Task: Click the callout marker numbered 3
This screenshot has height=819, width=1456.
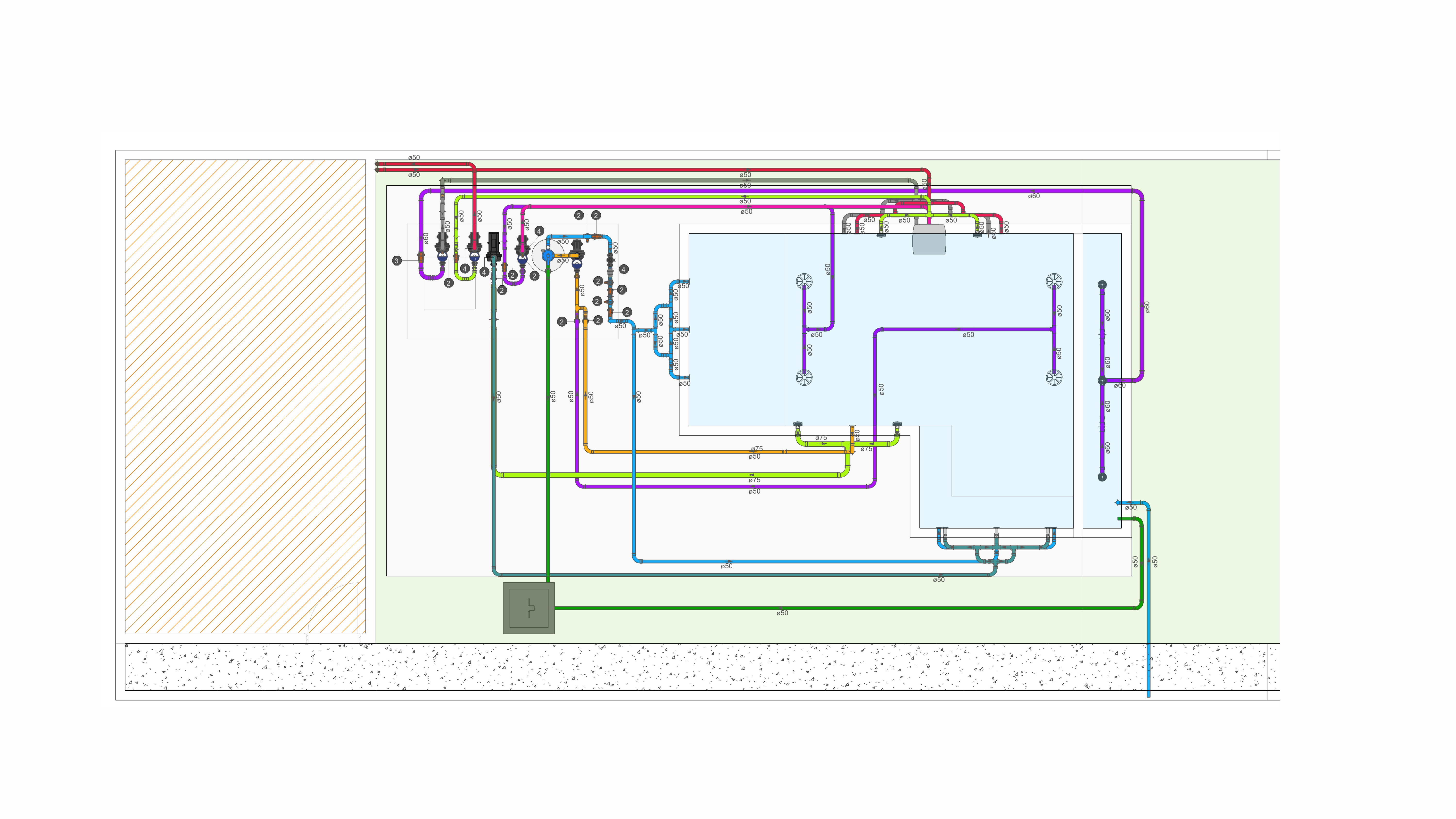Action: pyautogui.click(x=397, y=261)
